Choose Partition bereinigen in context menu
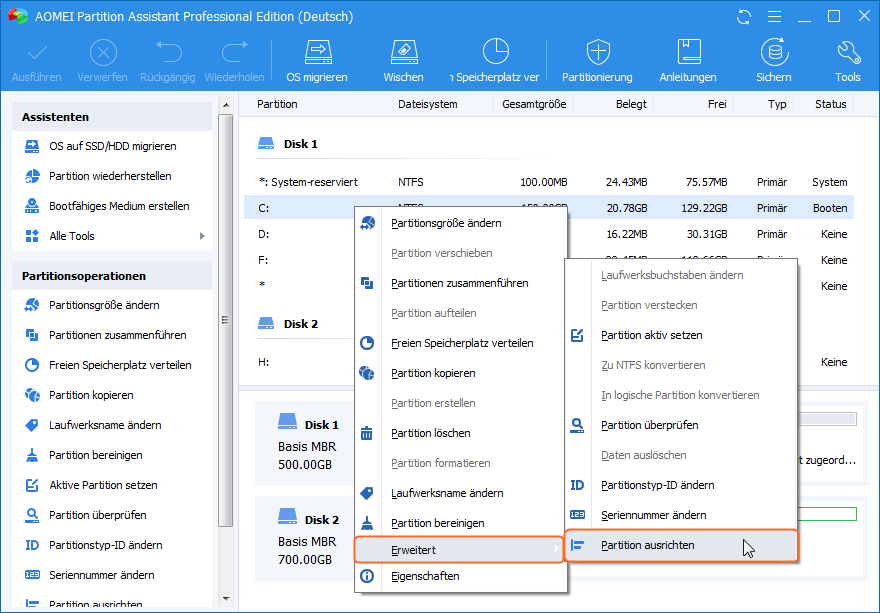This screenshot has height=613, width=880. pyautogui.click(x=461, y=523)
